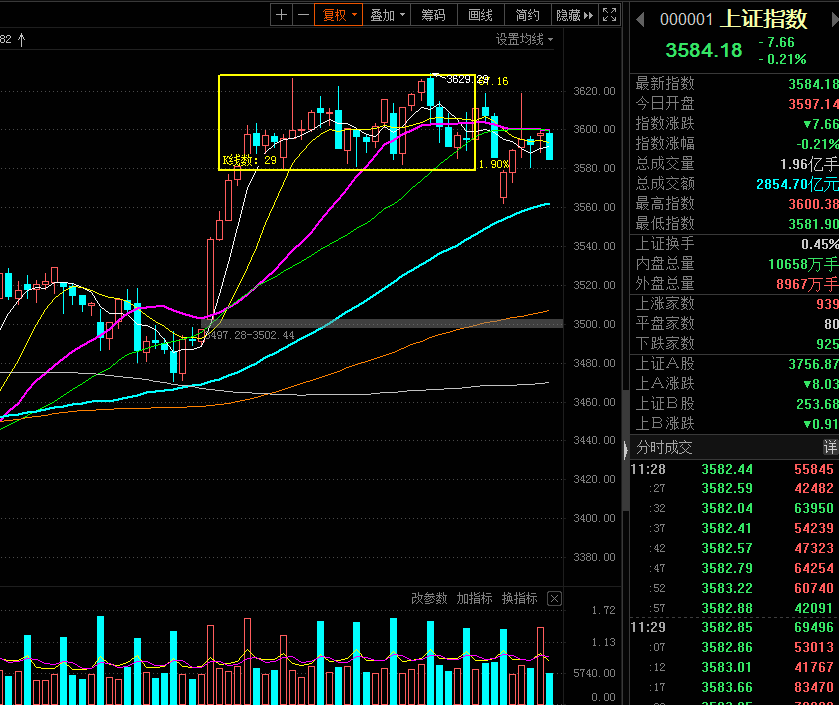Close the volume indicator panel
This screenshot has width=839, height=705.
point(555,598)
